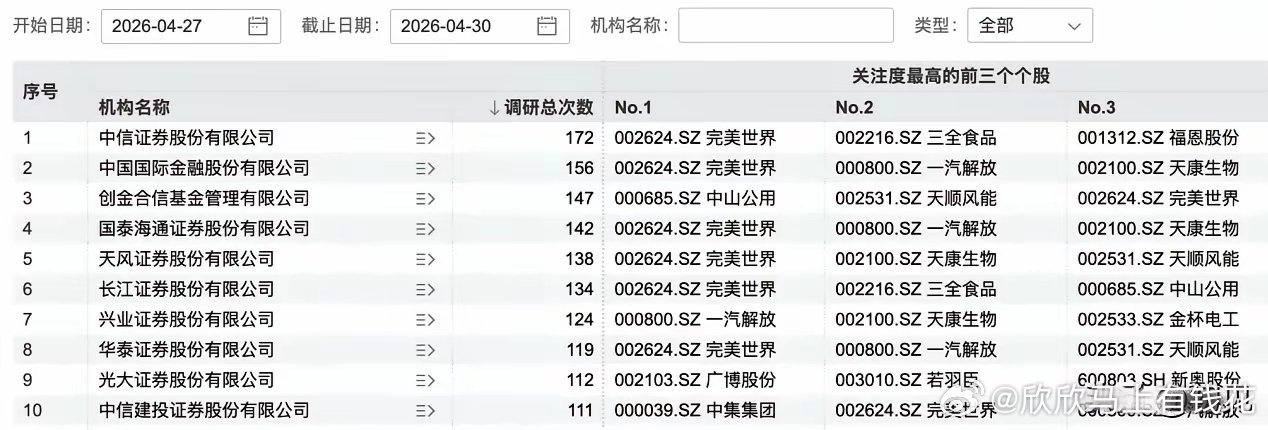Select 中信证券股份有限公司 row name
The image size is (1268, 430).
coord(186,138)
